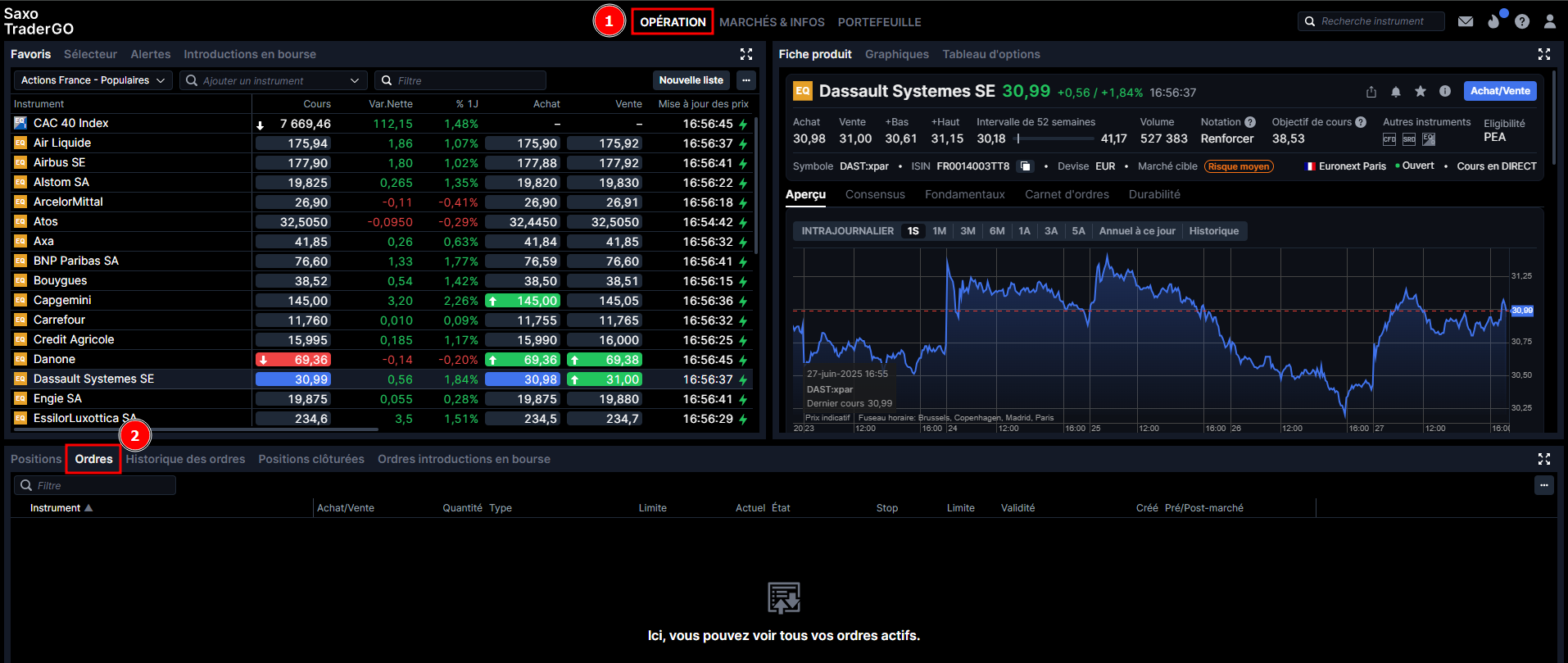
Task: Expand the Favoris panel to full screen
Action: click(746, 54)
